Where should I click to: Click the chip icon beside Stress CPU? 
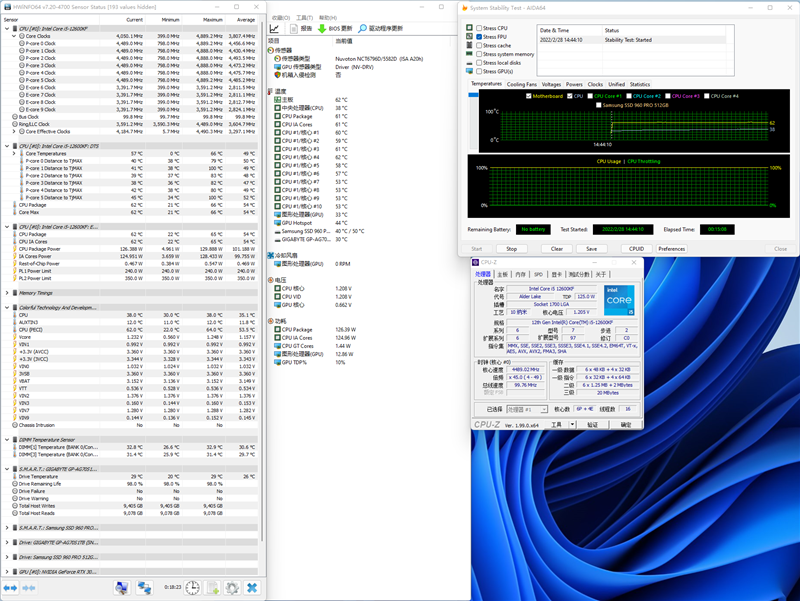pos(469,28)
